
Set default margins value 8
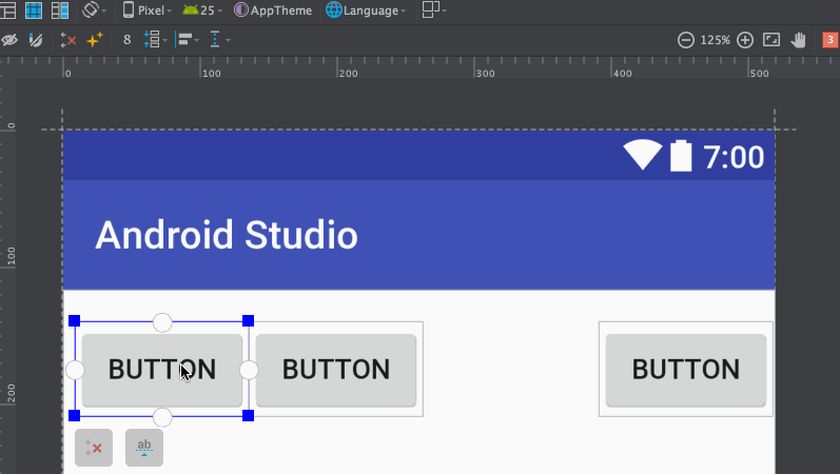point(127,40)
